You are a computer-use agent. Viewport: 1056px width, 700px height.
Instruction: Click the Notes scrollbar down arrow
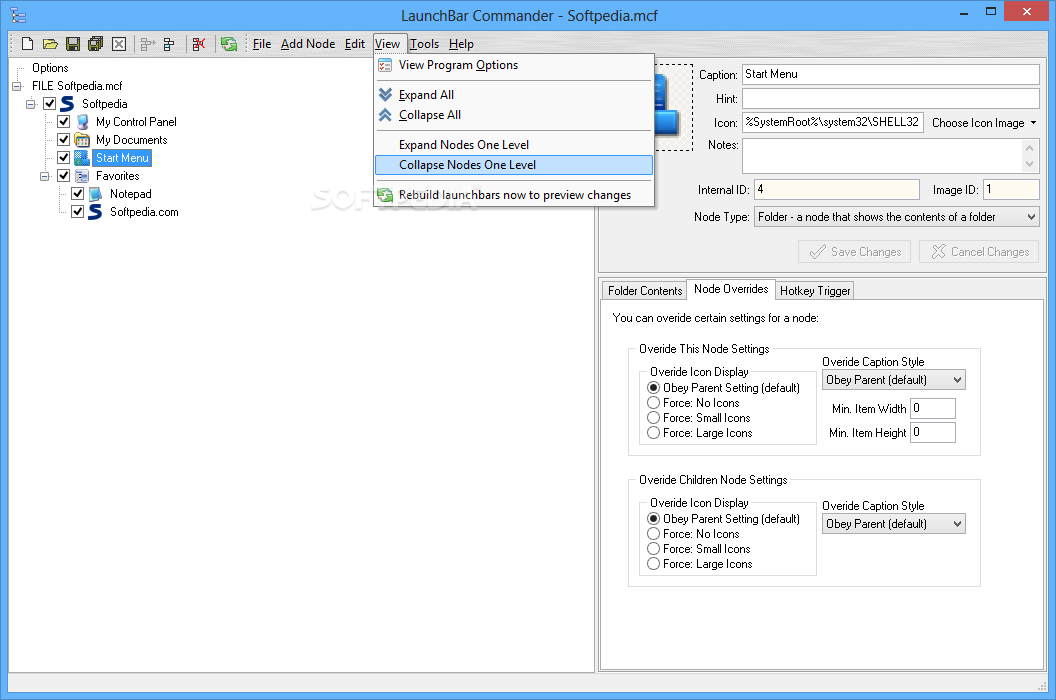tap(1029, 164)
